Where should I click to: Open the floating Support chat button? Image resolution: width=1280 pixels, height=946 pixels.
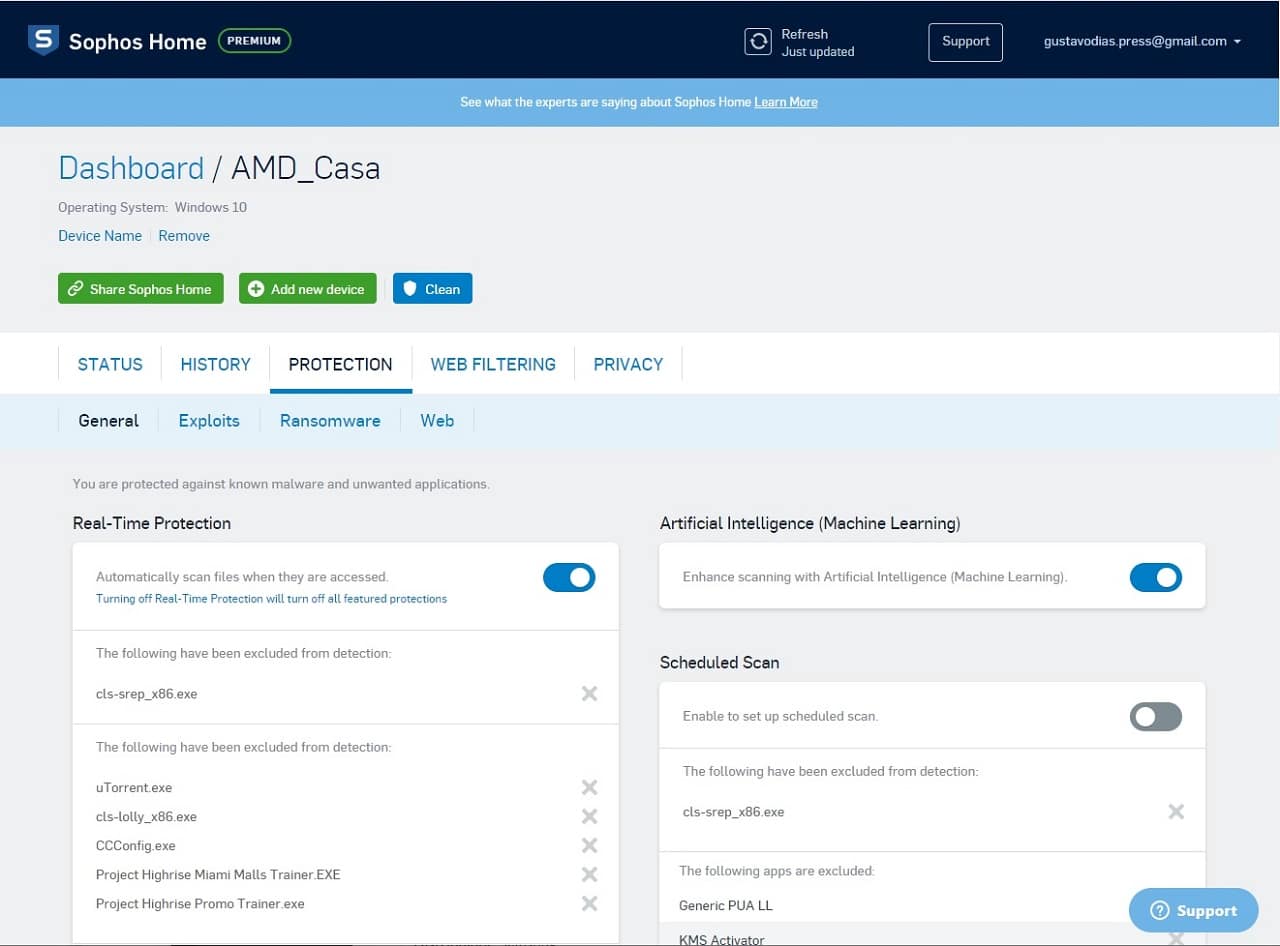pyautogui.click(x=1193, y=910)
